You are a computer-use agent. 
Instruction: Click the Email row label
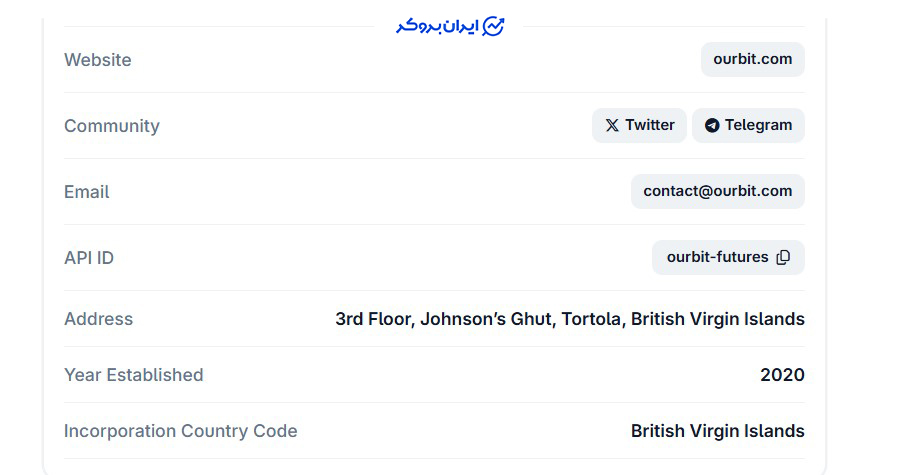(x=87, y=192)
